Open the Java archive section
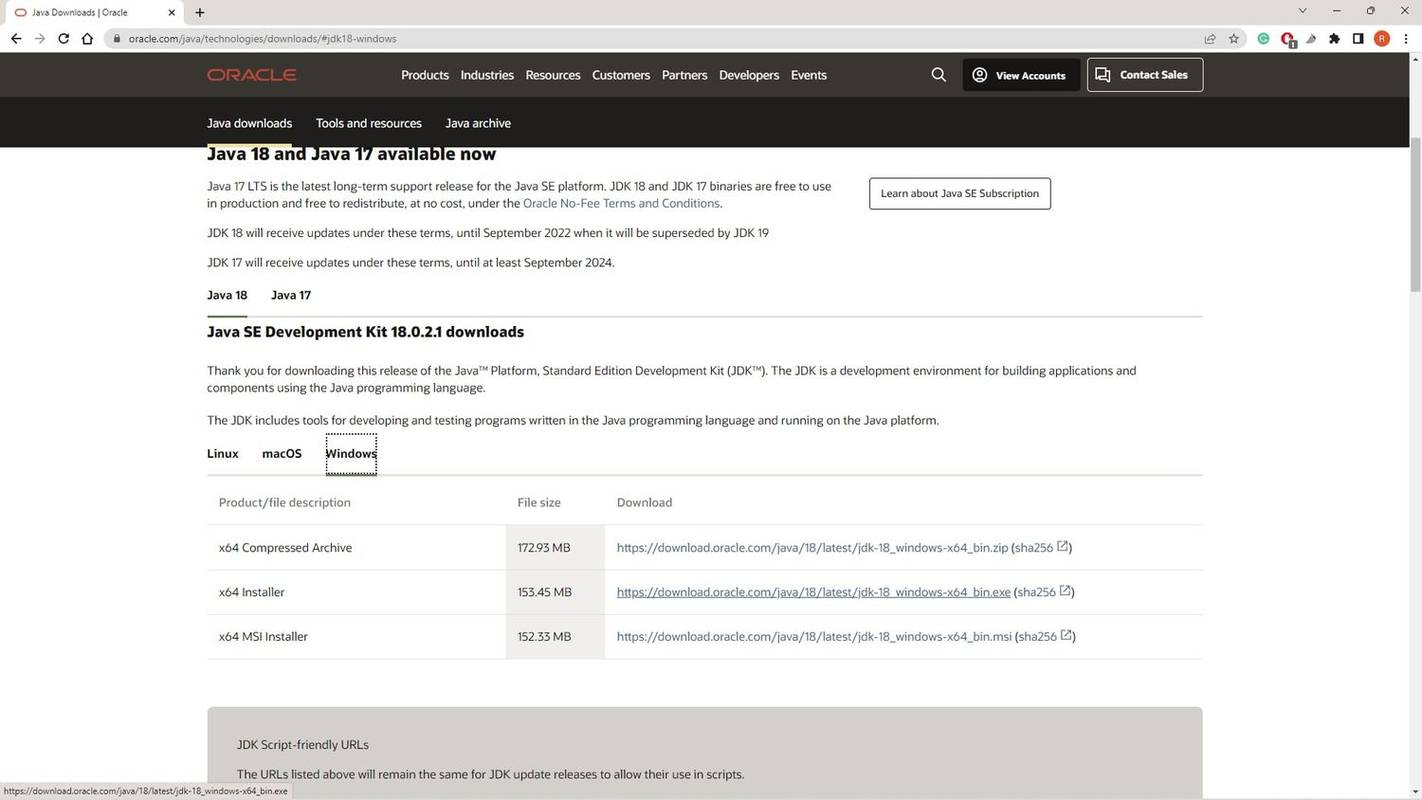Viewport: 1422px width, 800px height. click(x=478, y=123)
